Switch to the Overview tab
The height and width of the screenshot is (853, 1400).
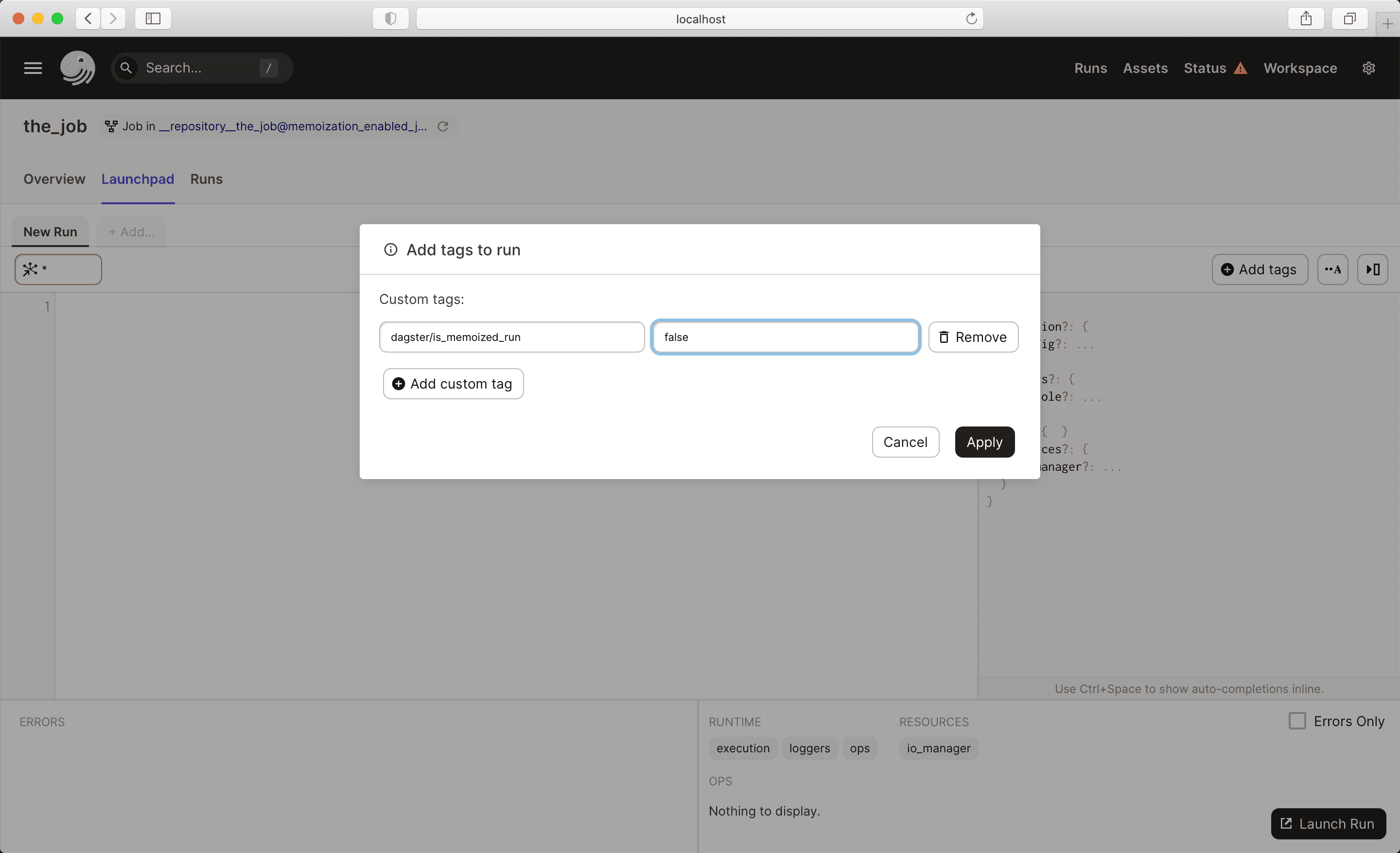[x=54, y=179]
